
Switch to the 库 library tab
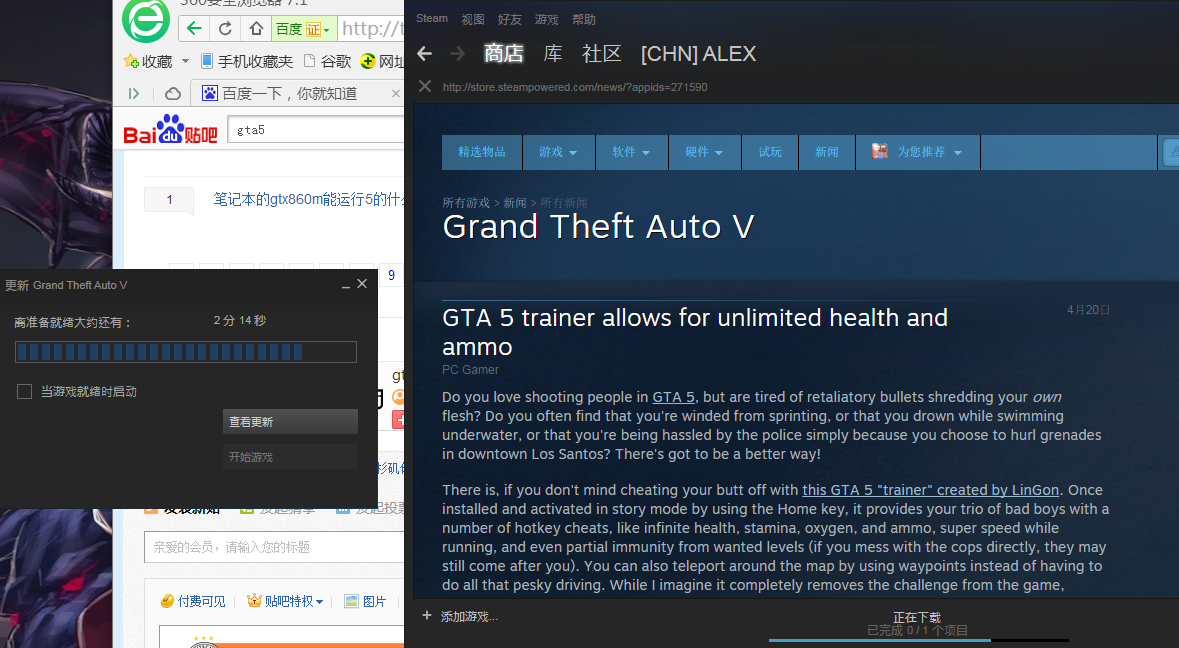pyautogui.click(x=553, y=53)
